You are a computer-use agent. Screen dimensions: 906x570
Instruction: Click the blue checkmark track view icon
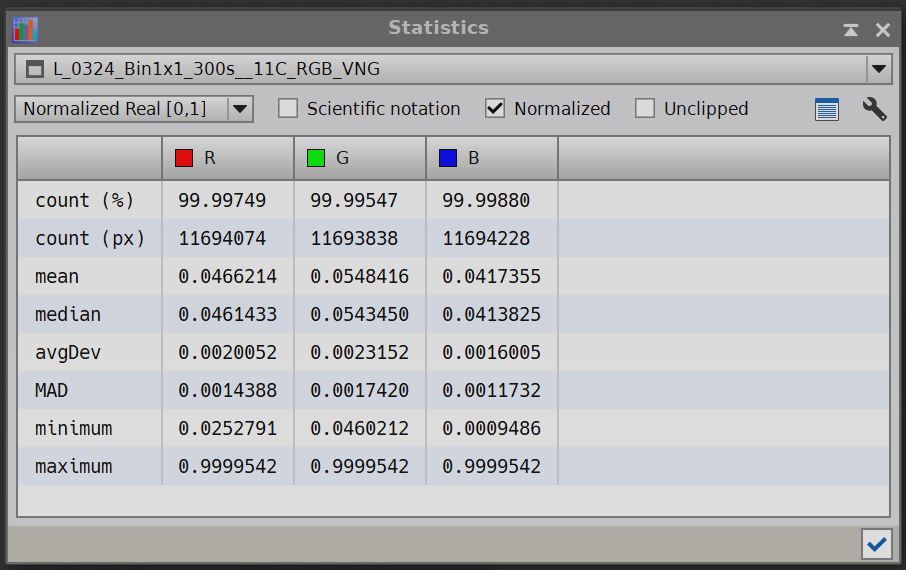point(876,544)
